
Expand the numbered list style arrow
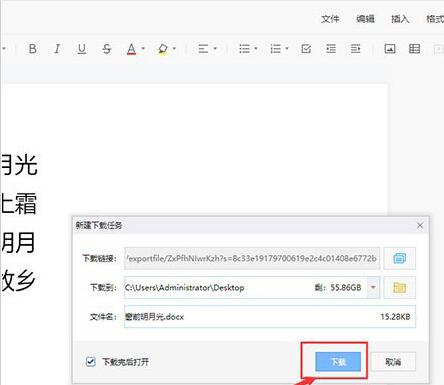[x=287, y=49]
